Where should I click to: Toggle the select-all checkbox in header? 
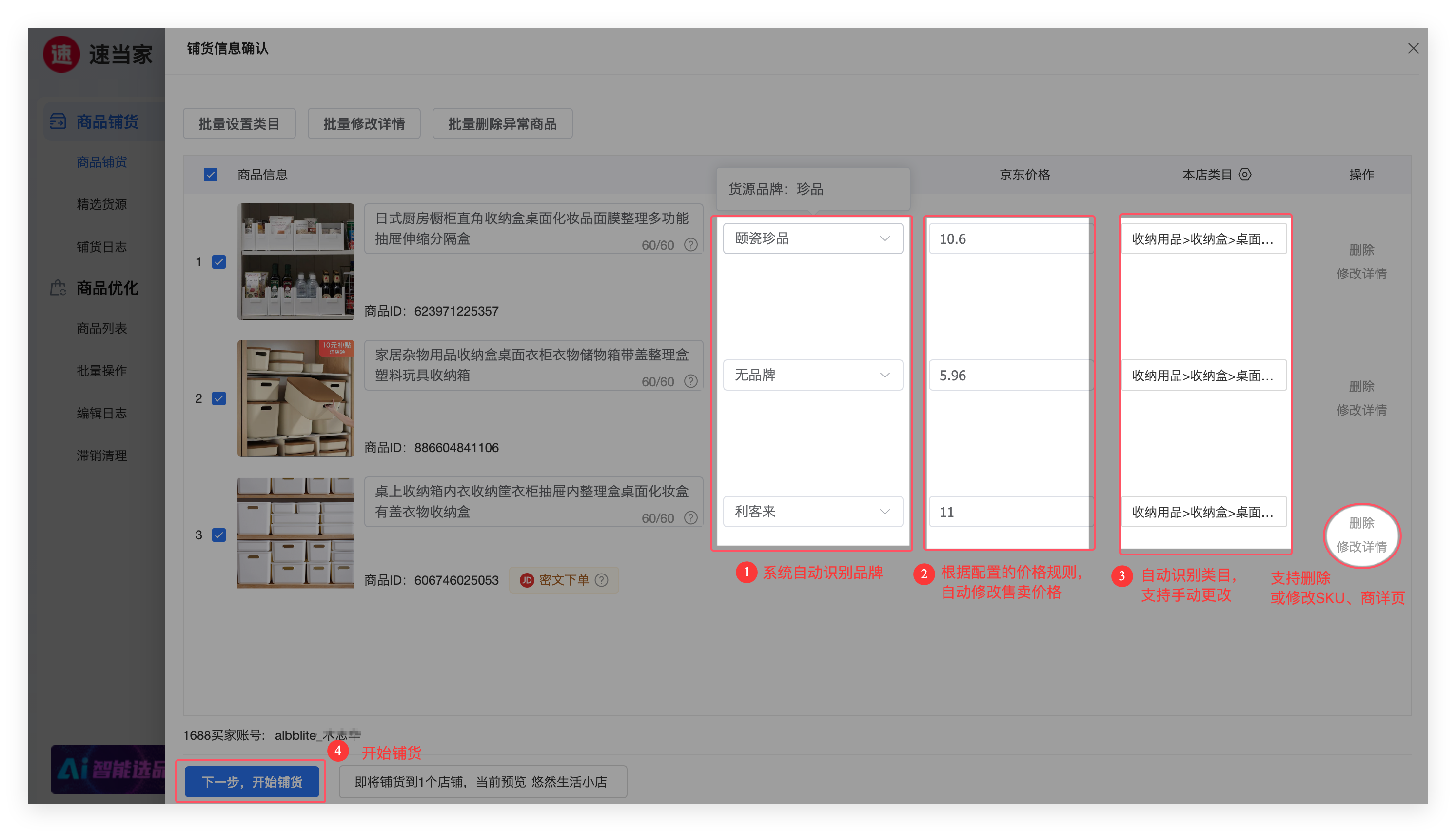click(x=210, y=175)
